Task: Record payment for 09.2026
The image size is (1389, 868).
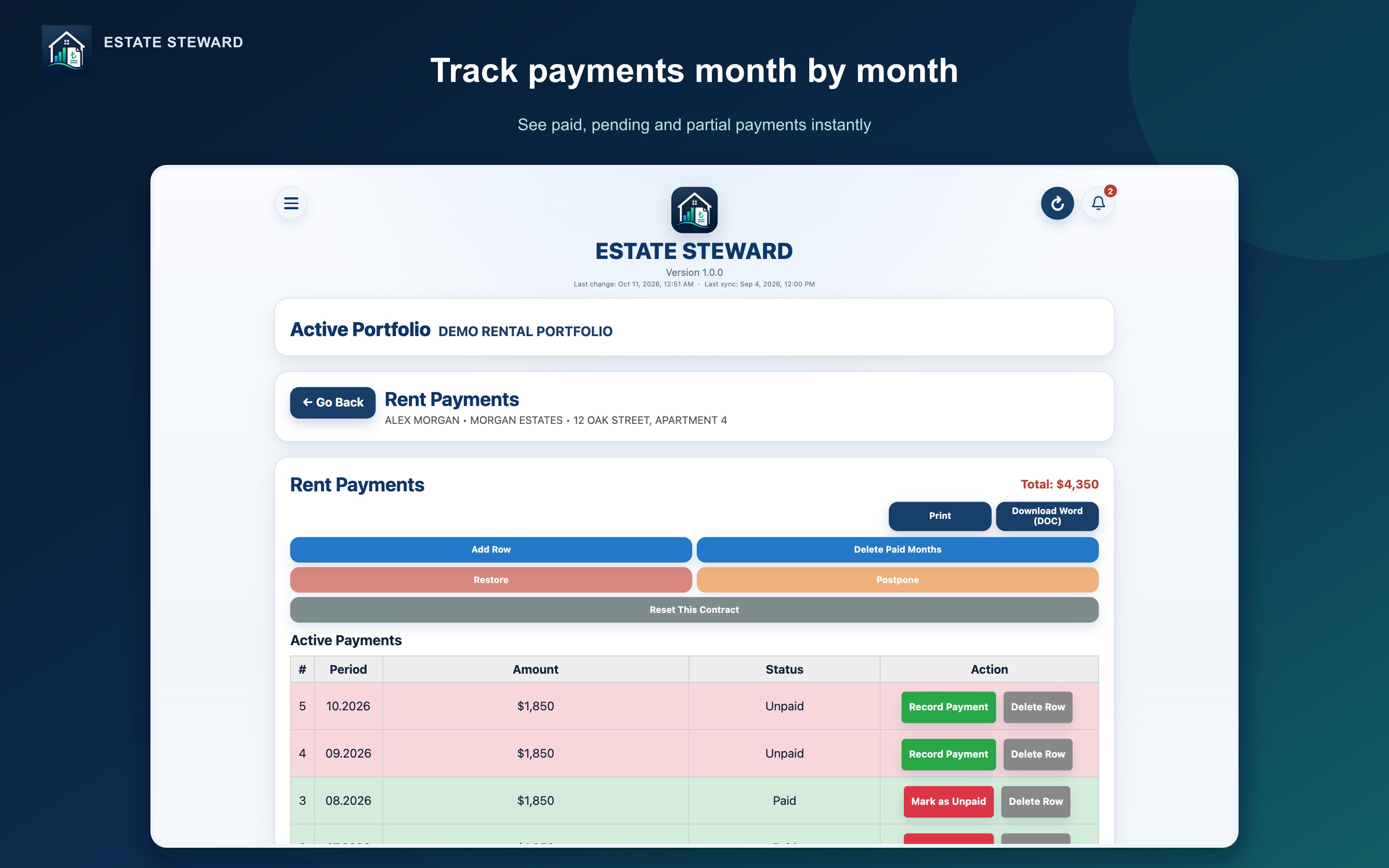Action: tap(948, 754)
